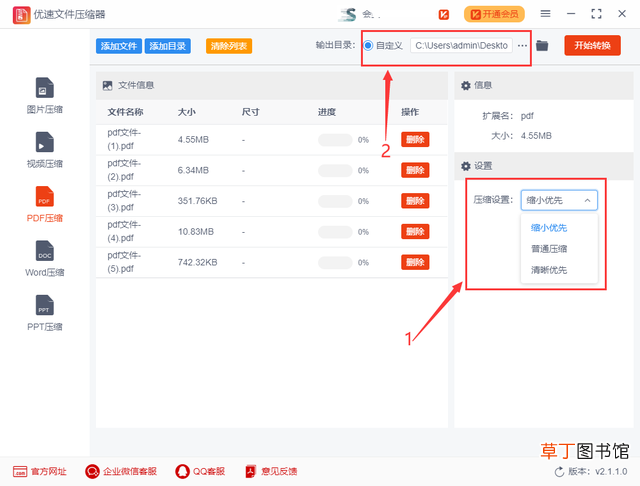Click 开通会员 membership button

[x=494, y=14]
